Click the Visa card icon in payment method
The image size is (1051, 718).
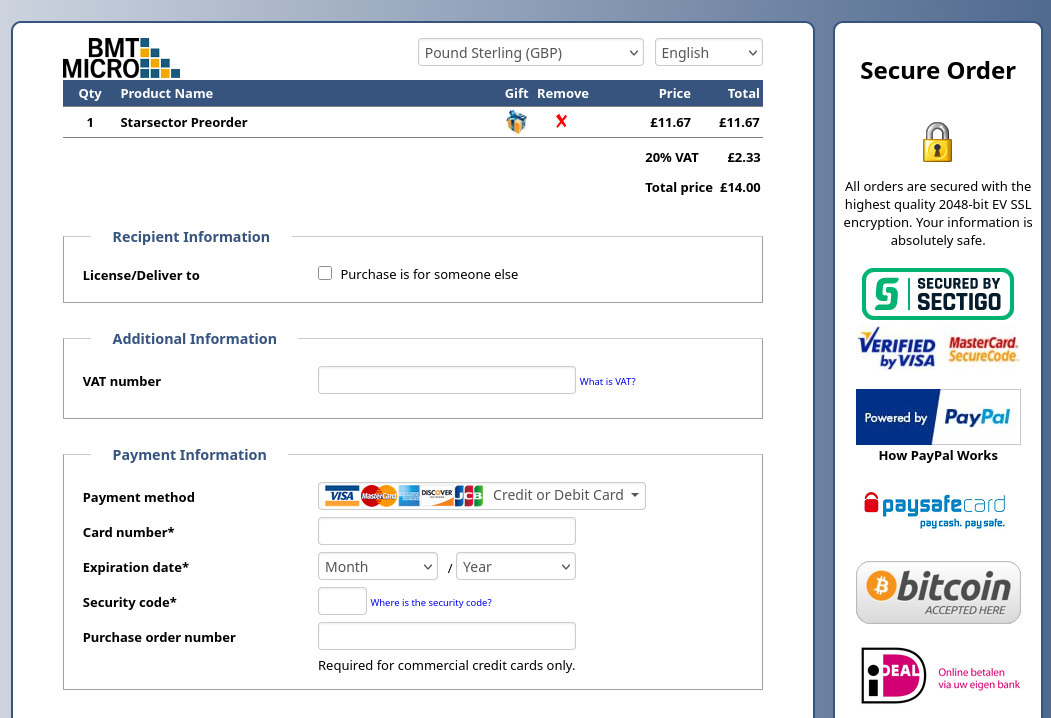coord(342,496)
